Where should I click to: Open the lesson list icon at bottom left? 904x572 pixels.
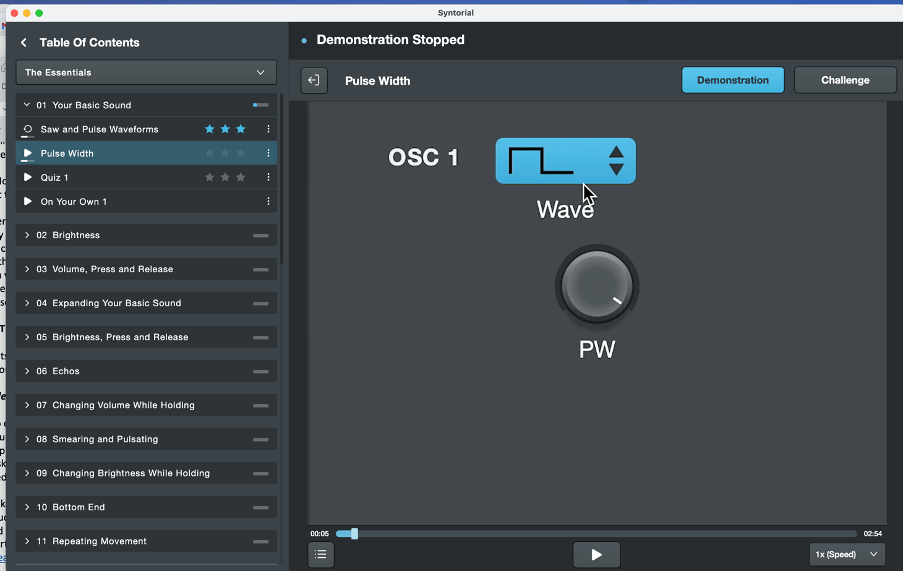[321, 554]
